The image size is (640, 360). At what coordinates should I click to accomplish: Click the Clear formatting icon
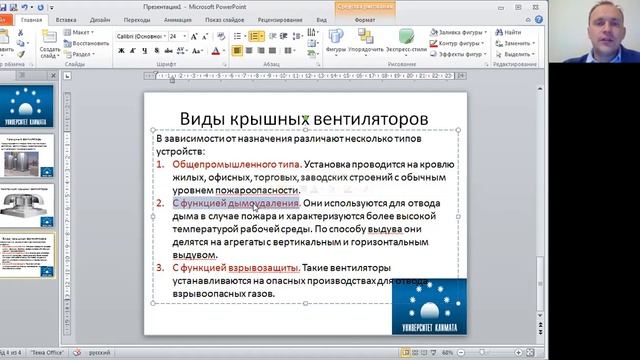[x=221, y=36]
